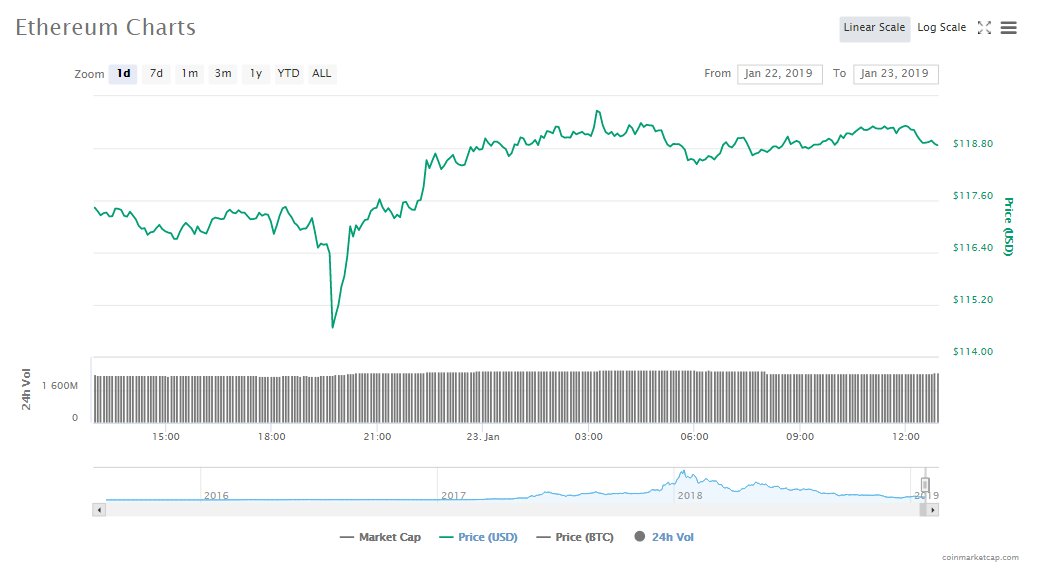Set zoom to 1m range
The height and width of the screenshot is (574, 1041).
(x=189, y=73)
